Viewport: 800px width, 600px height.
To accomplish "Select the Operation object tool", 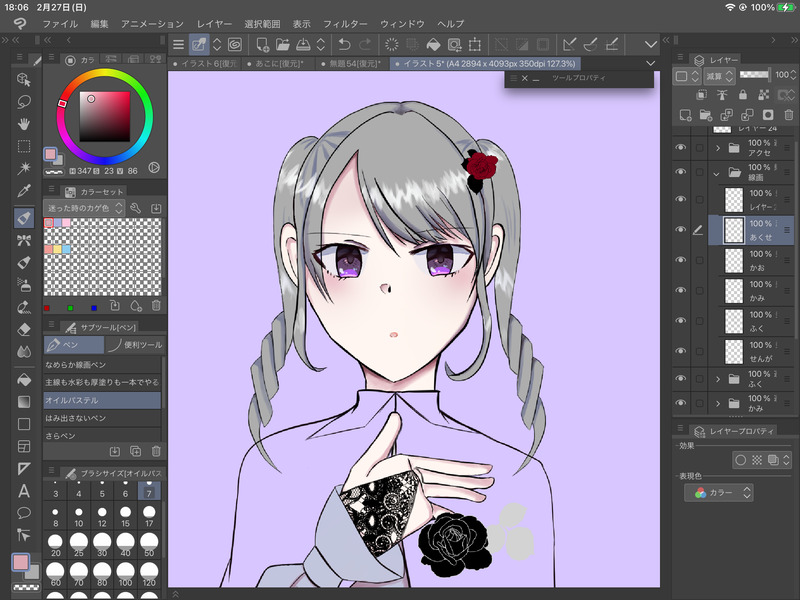I will click(x=23, y=79).
